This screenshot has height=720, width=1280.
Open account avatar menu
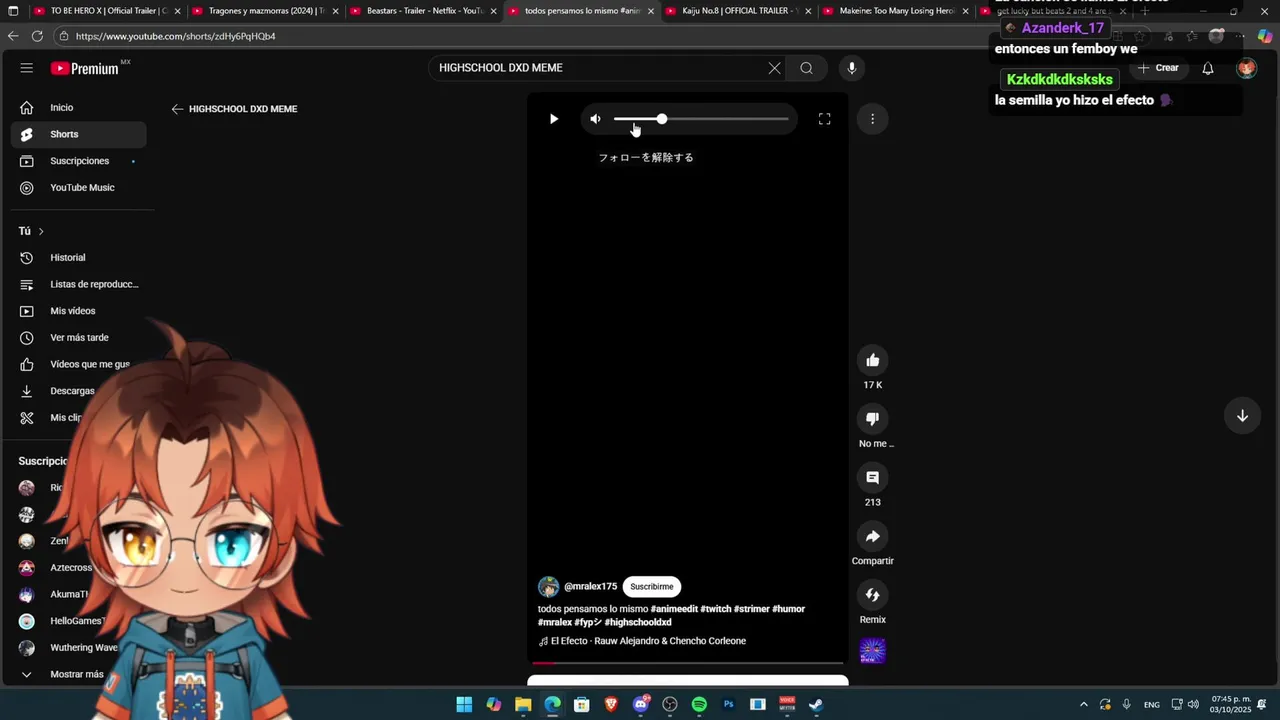pos(1246,68)
